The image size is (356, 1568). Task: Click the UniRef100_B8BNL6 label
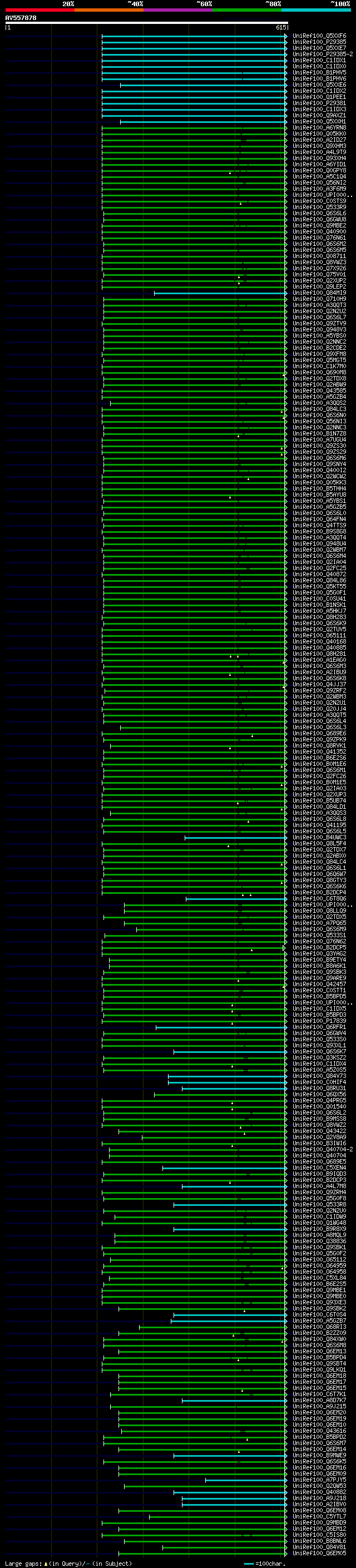[319, 1541]
